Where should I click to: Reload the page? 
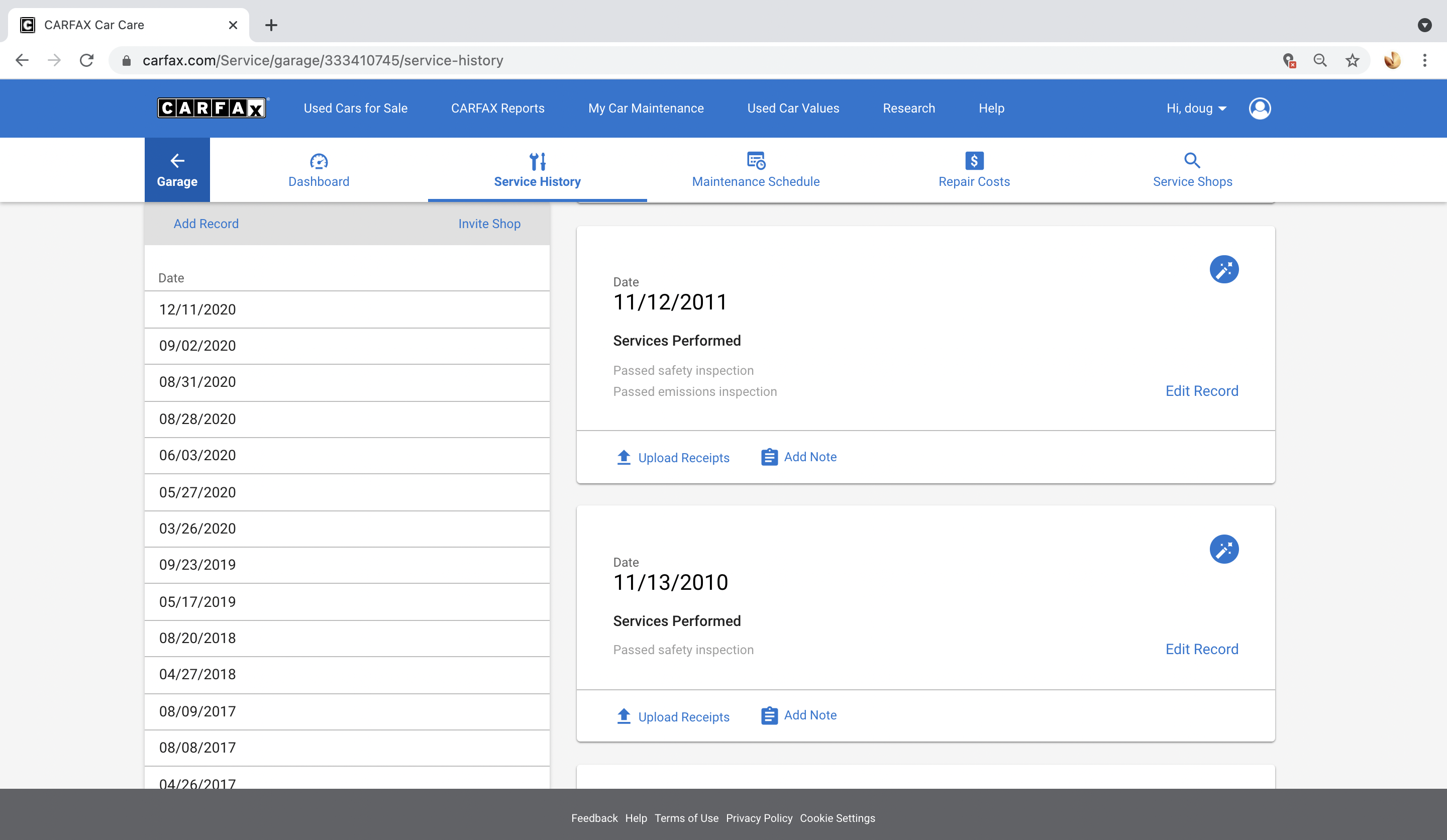(86, 60)
